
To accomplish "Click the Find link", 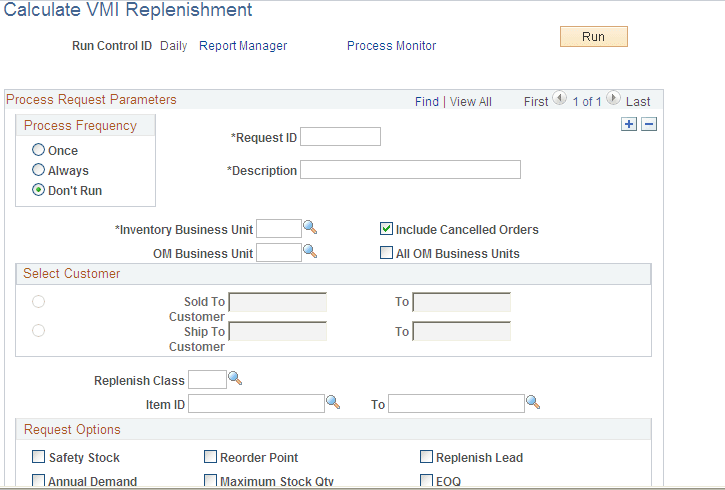I will tap(426, 102).
